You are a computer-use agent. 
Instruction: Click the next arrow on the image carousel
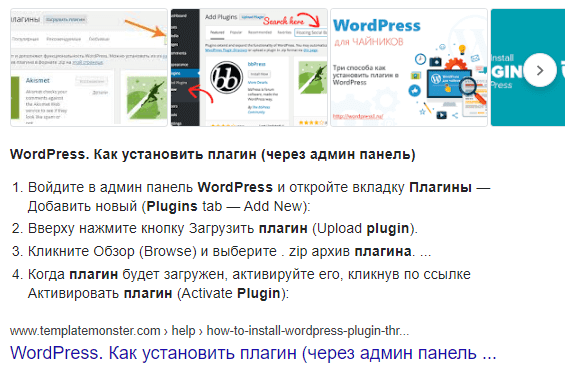click(x=539, y=70)
